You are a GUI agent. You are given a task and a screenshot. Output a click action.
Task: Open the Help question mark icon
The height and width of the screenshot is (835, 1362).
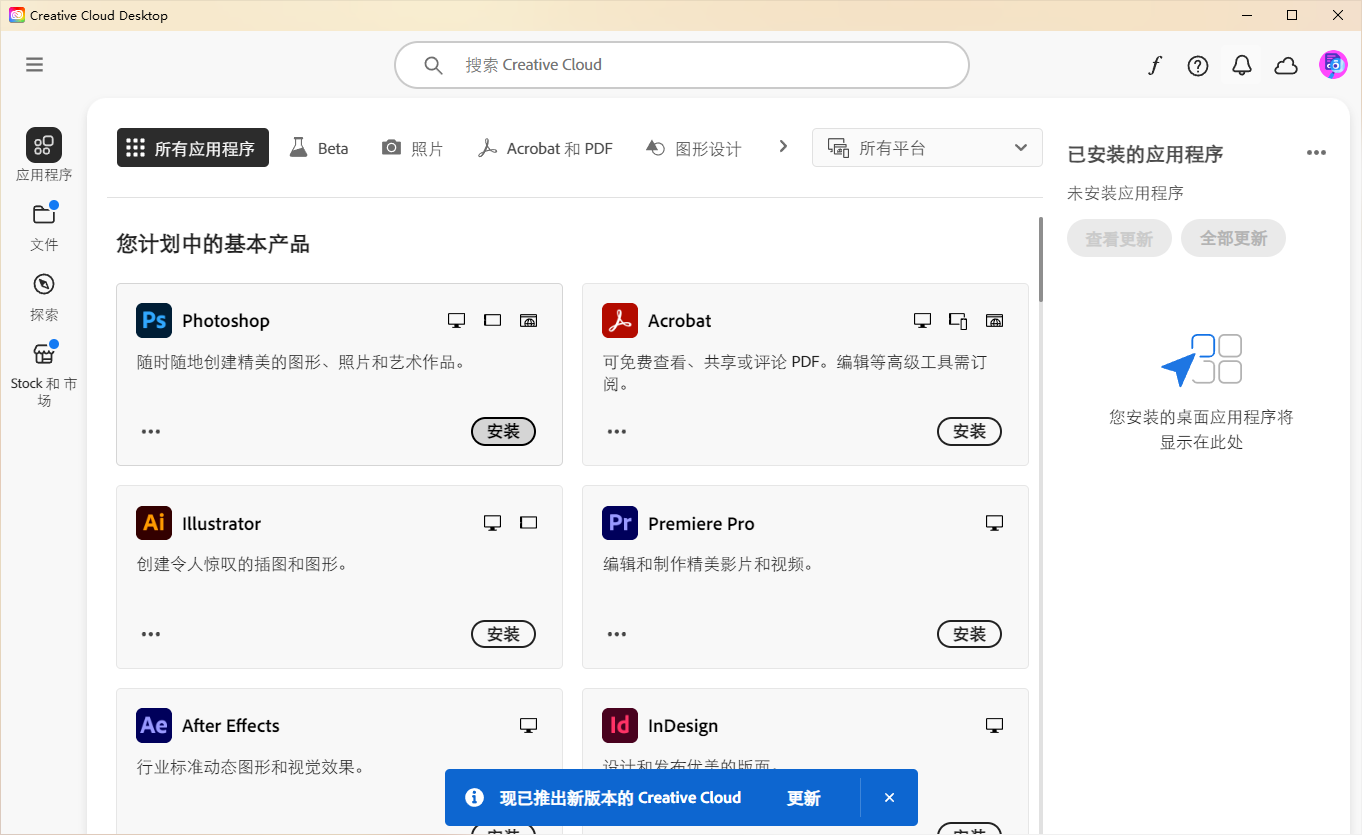1198,66
